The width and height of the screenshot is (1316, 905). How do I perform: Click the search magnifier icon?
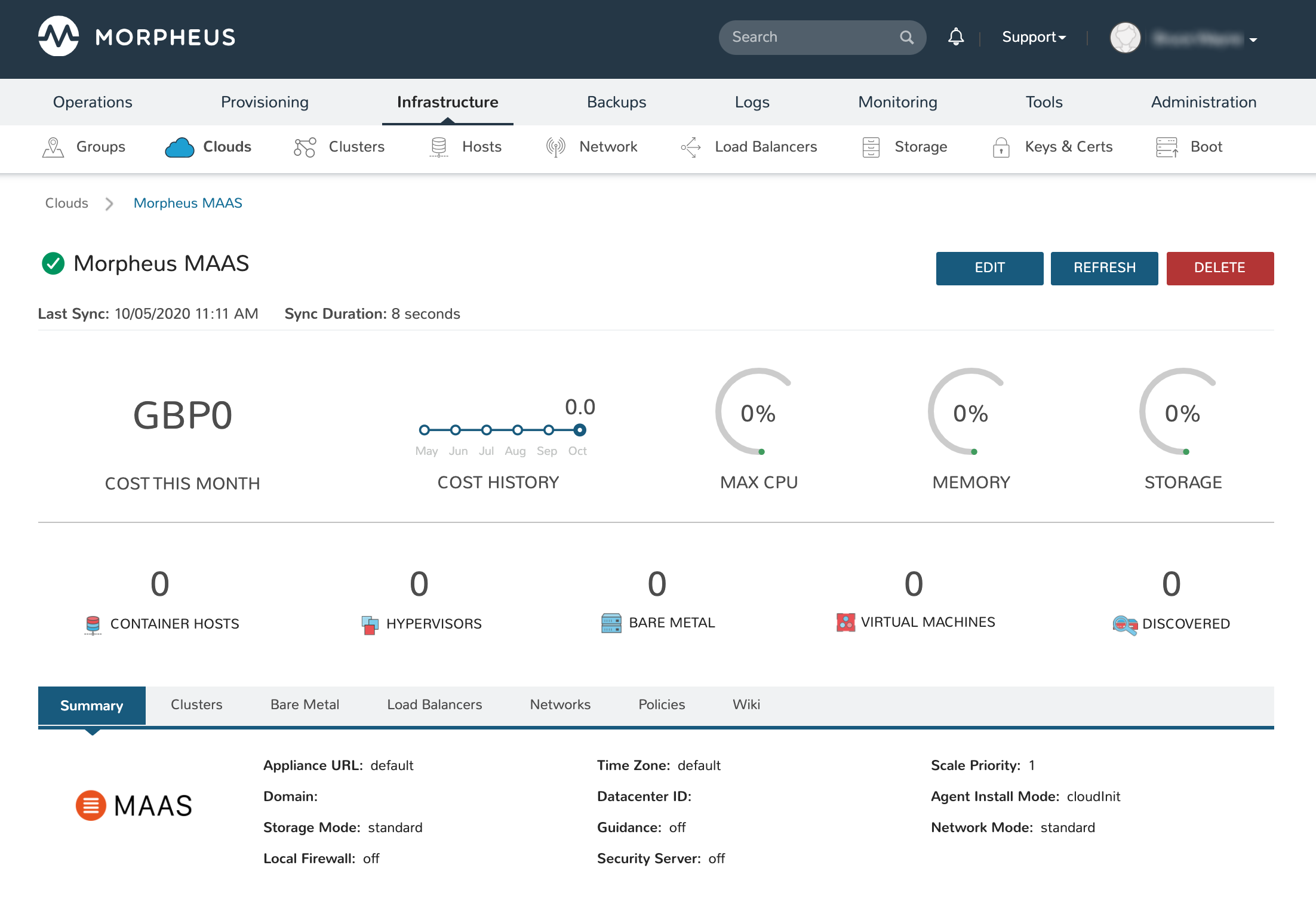[x=906, y=38]
